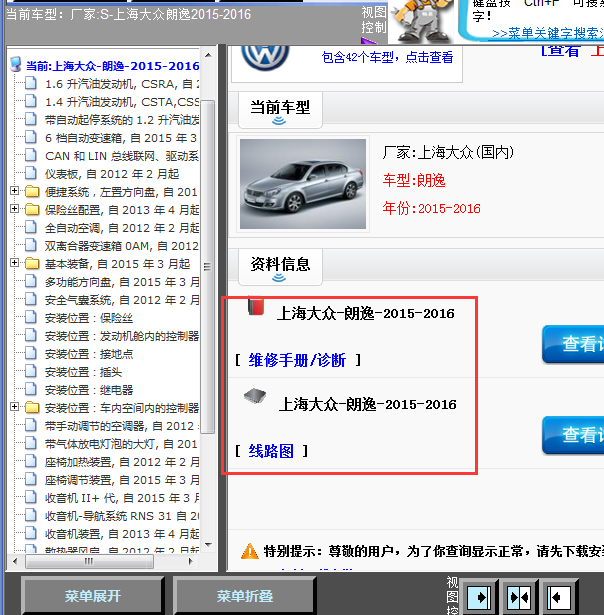Click folder icon for 保险丝配置
The height and width of the screenshot is (615, 604).
coord(32,210)
